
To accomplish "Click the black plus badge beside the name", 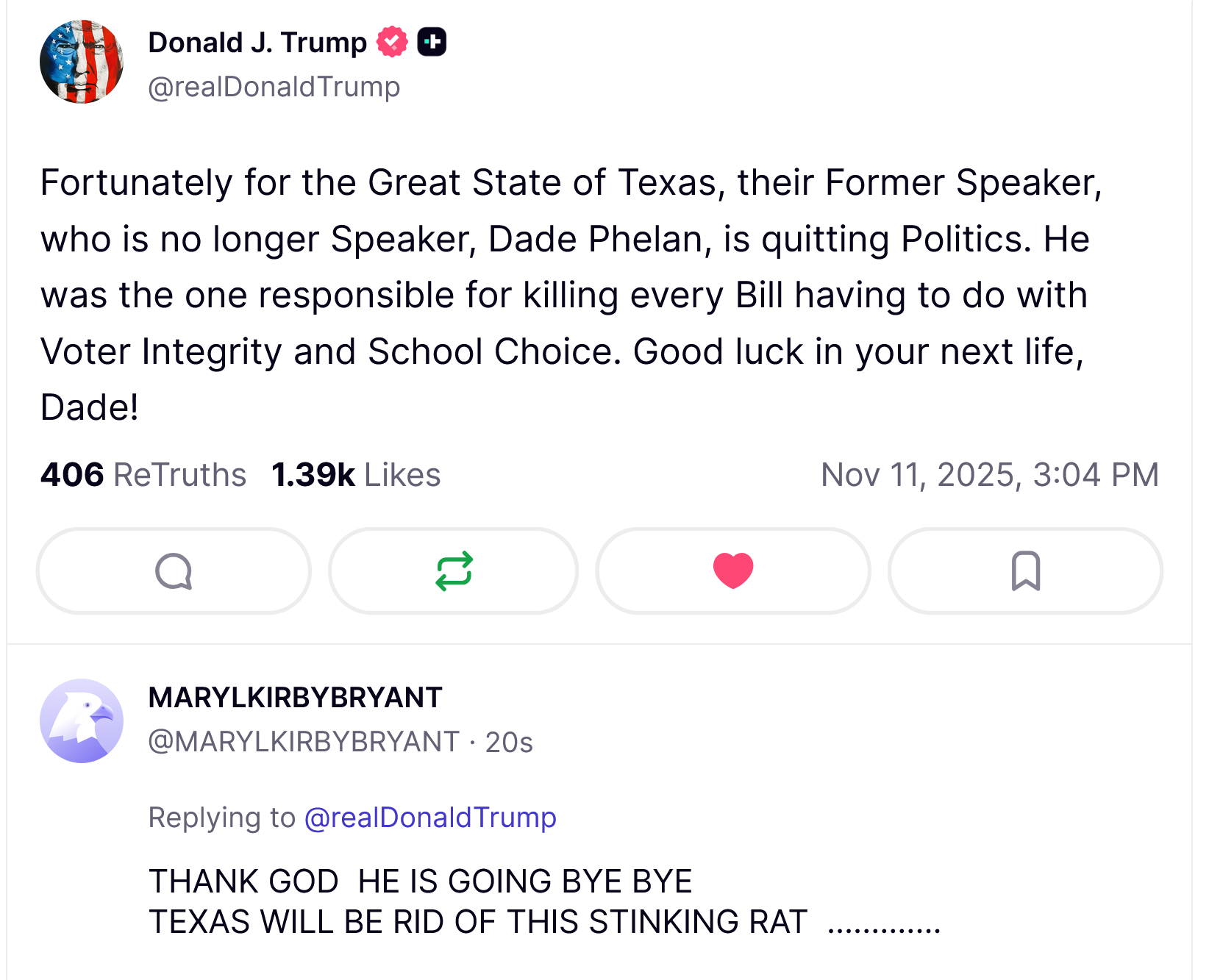I will coord(432,42).
